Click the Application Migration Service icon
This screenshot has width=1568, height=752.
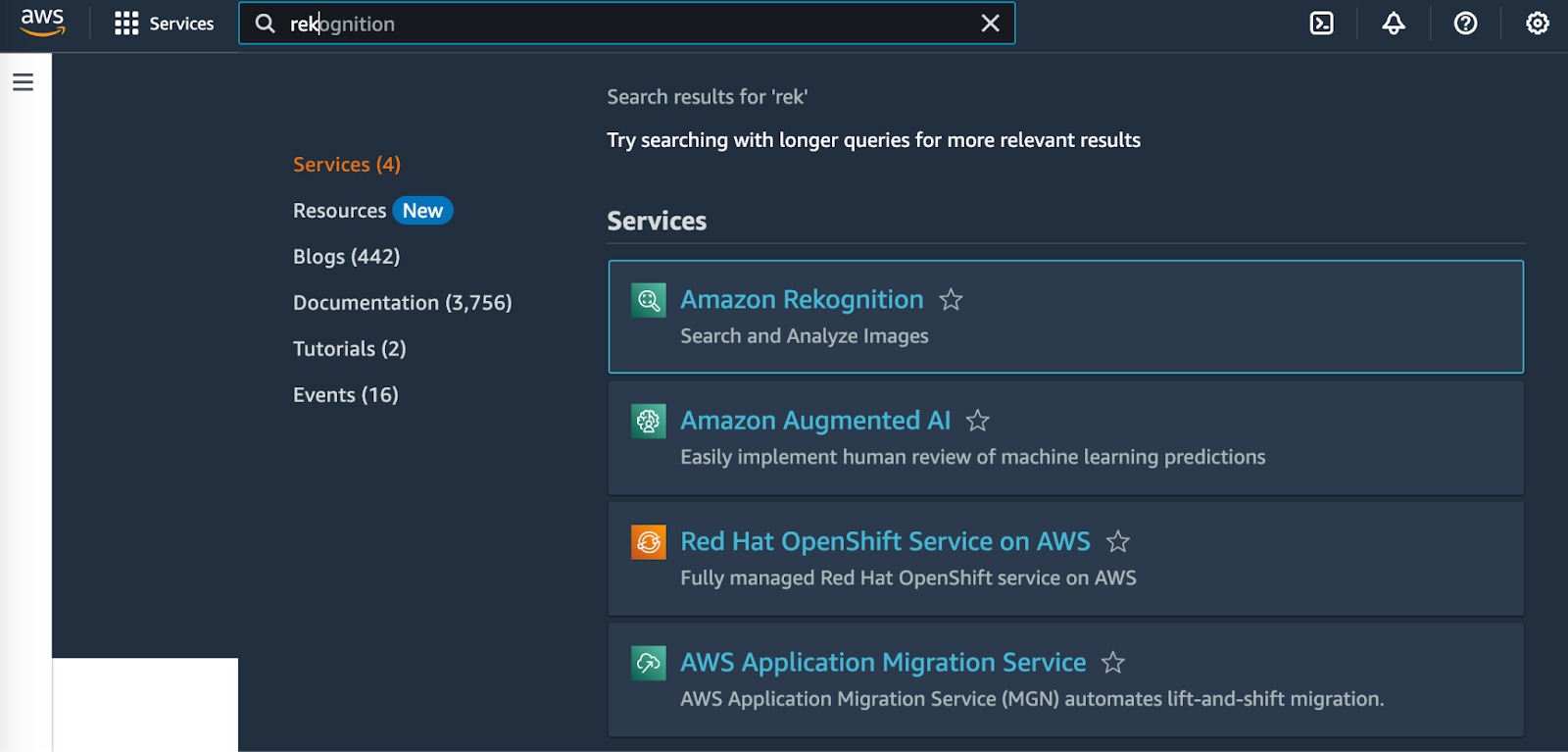(x=648, y=664)
